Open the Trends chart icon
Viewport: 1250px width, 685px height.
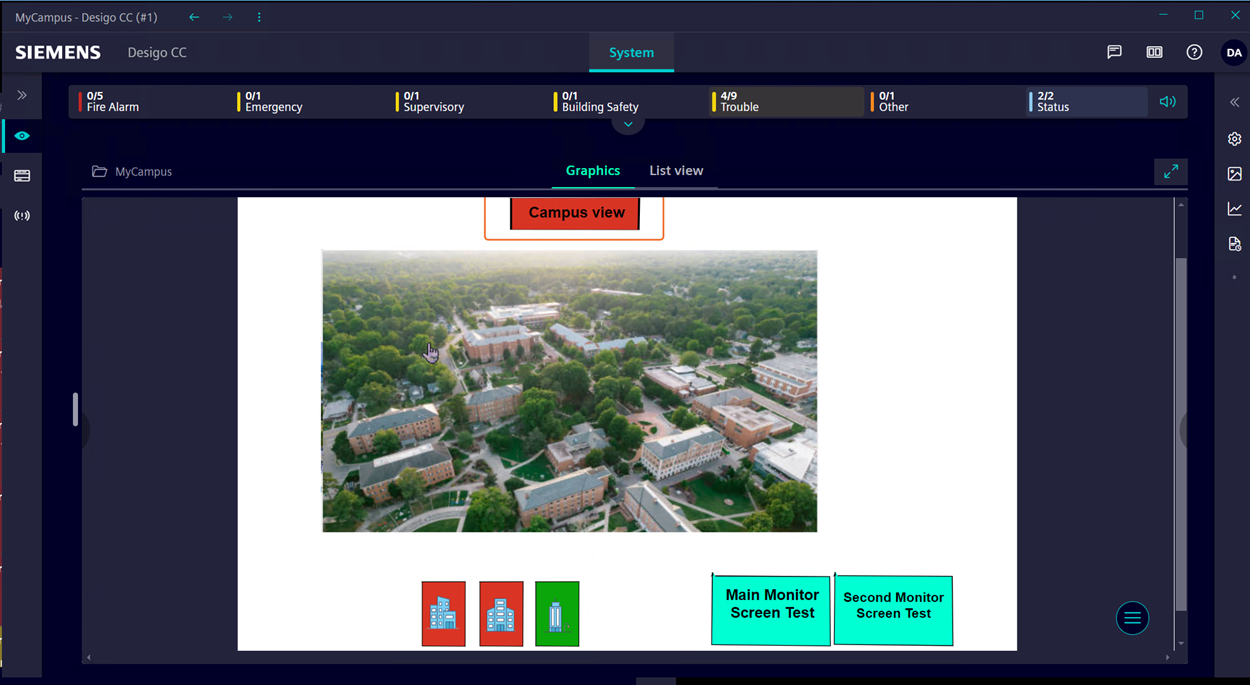(x=1234, y=209)
